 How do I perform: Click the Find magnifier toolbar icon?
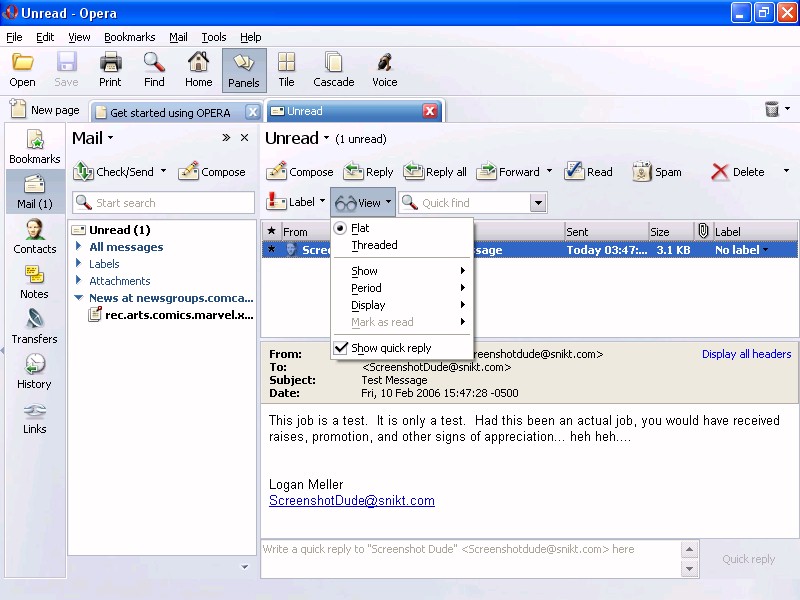154,70
